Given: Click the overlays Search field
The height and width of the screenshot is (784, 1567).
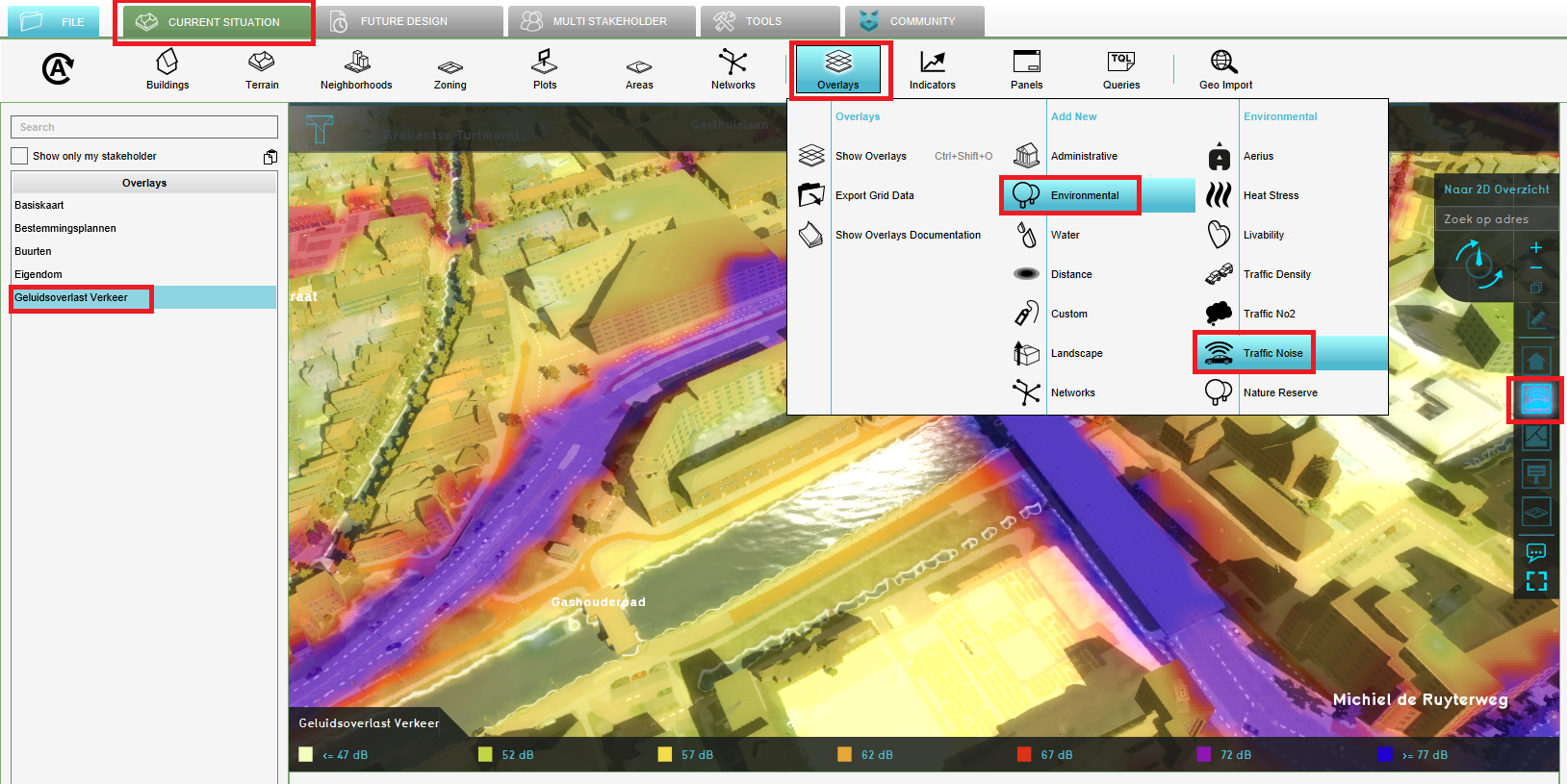Looking at the screenshot, I should 144,127.
